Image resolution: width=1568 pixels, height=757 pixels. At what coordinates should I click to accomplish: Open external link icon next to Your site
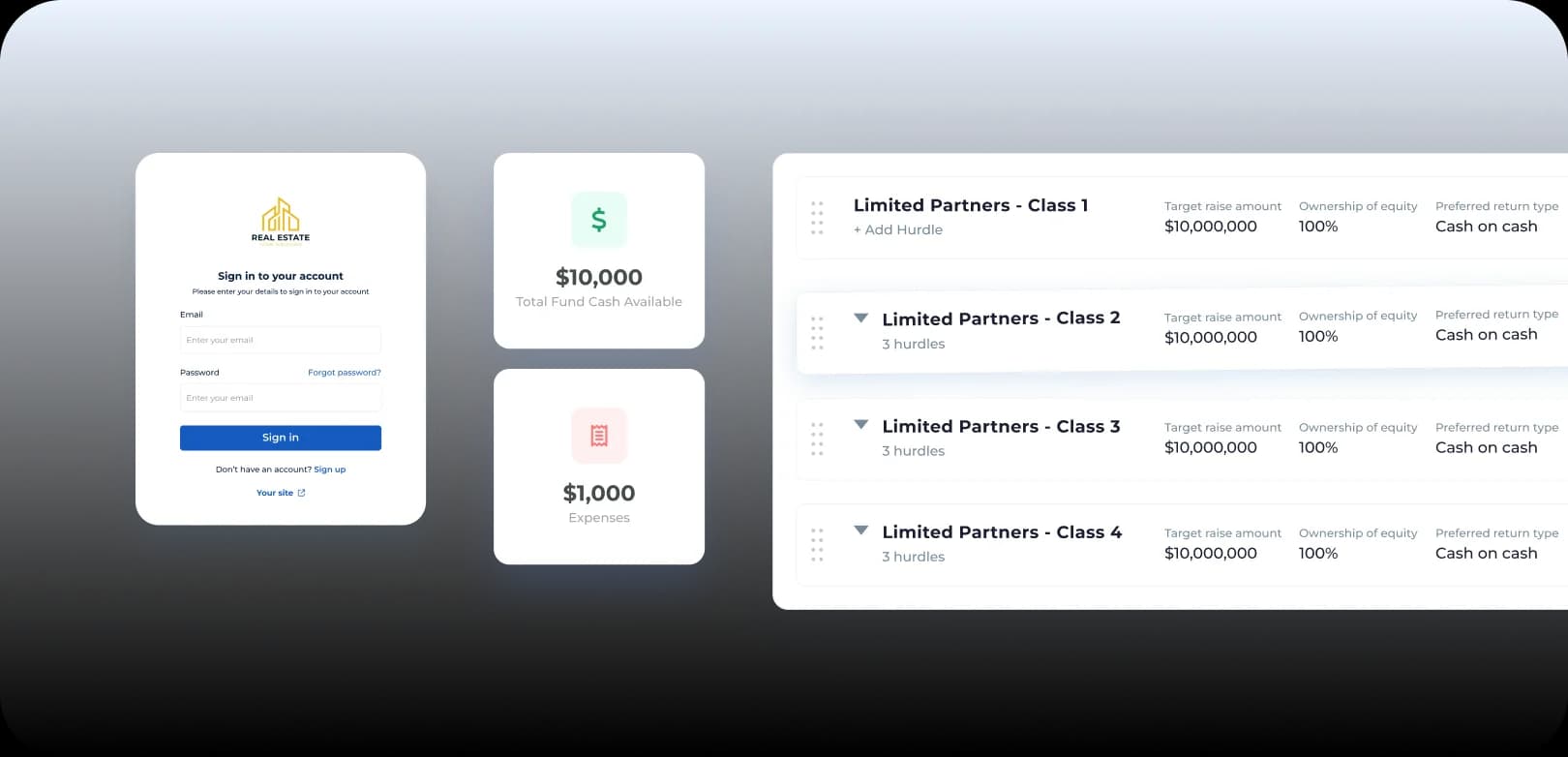pyautogui.click(x=301, y=493)
